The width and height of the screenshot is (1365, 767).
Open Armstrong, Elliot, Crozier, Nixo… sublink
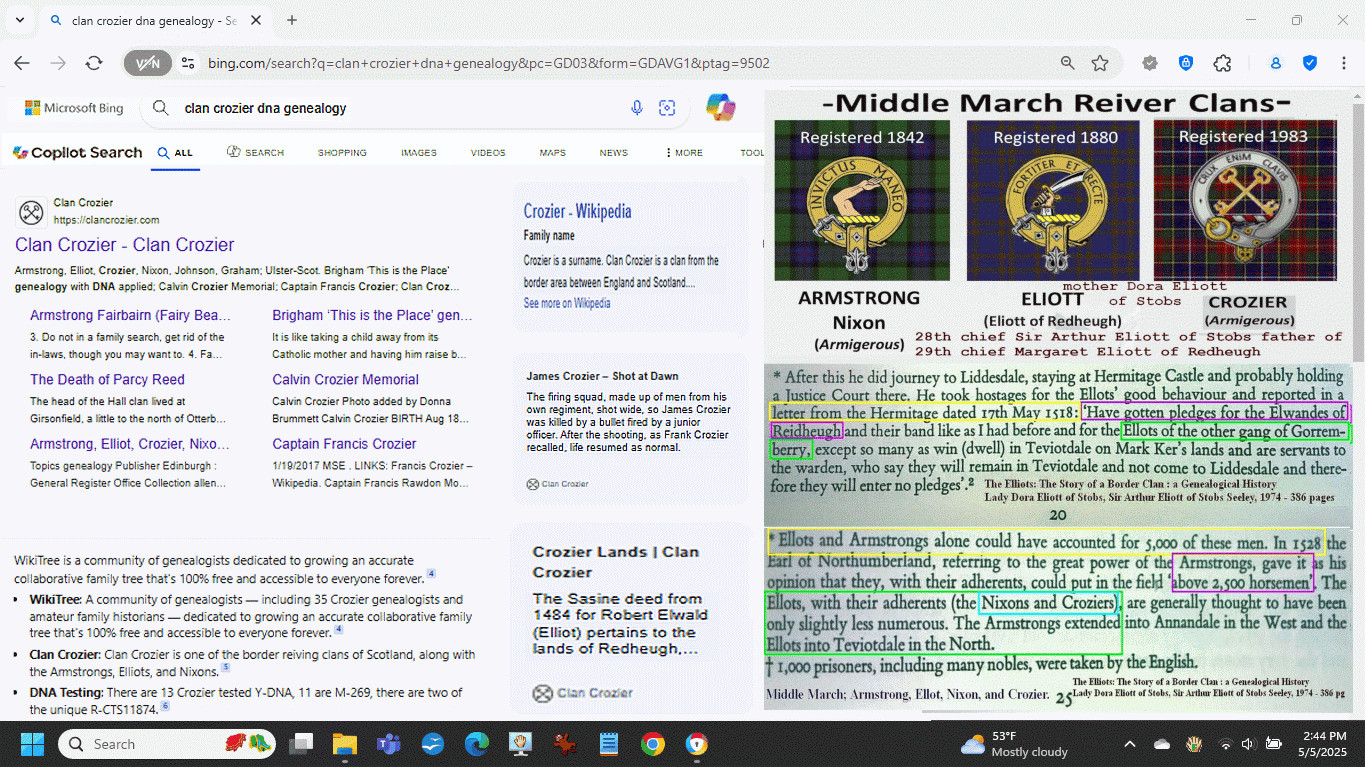coord(130,444)
